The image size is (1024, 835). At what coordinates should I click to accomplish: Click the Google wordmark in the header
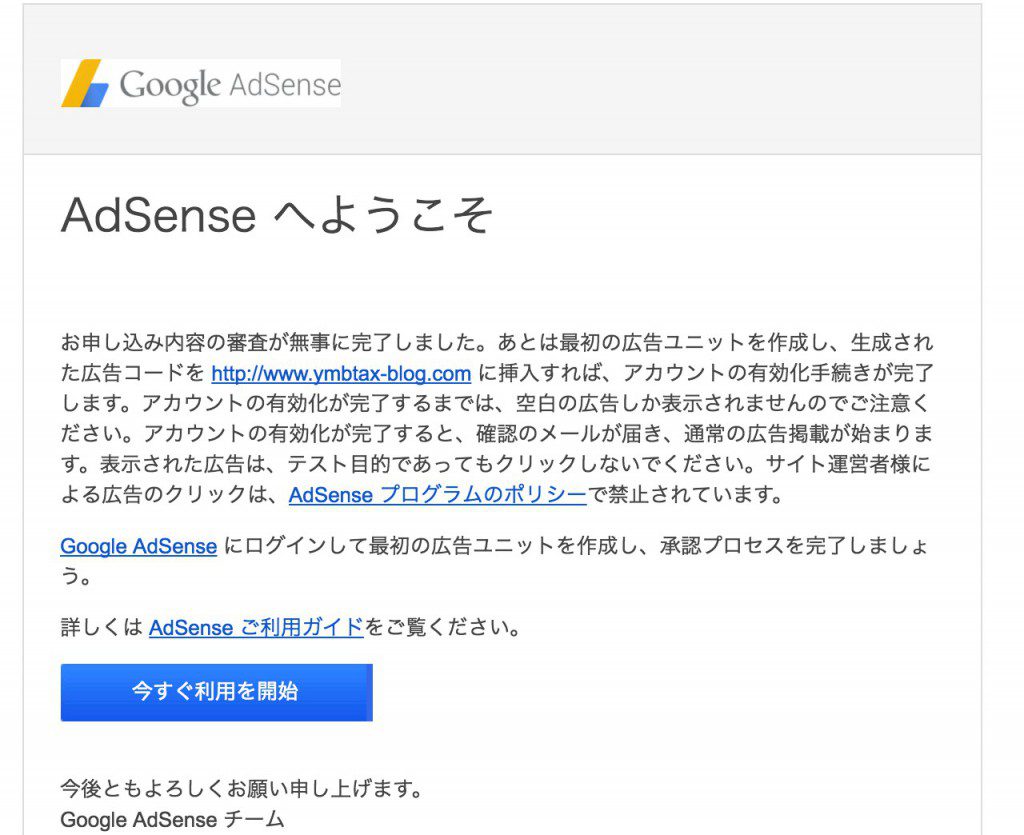tap(170, 86)
